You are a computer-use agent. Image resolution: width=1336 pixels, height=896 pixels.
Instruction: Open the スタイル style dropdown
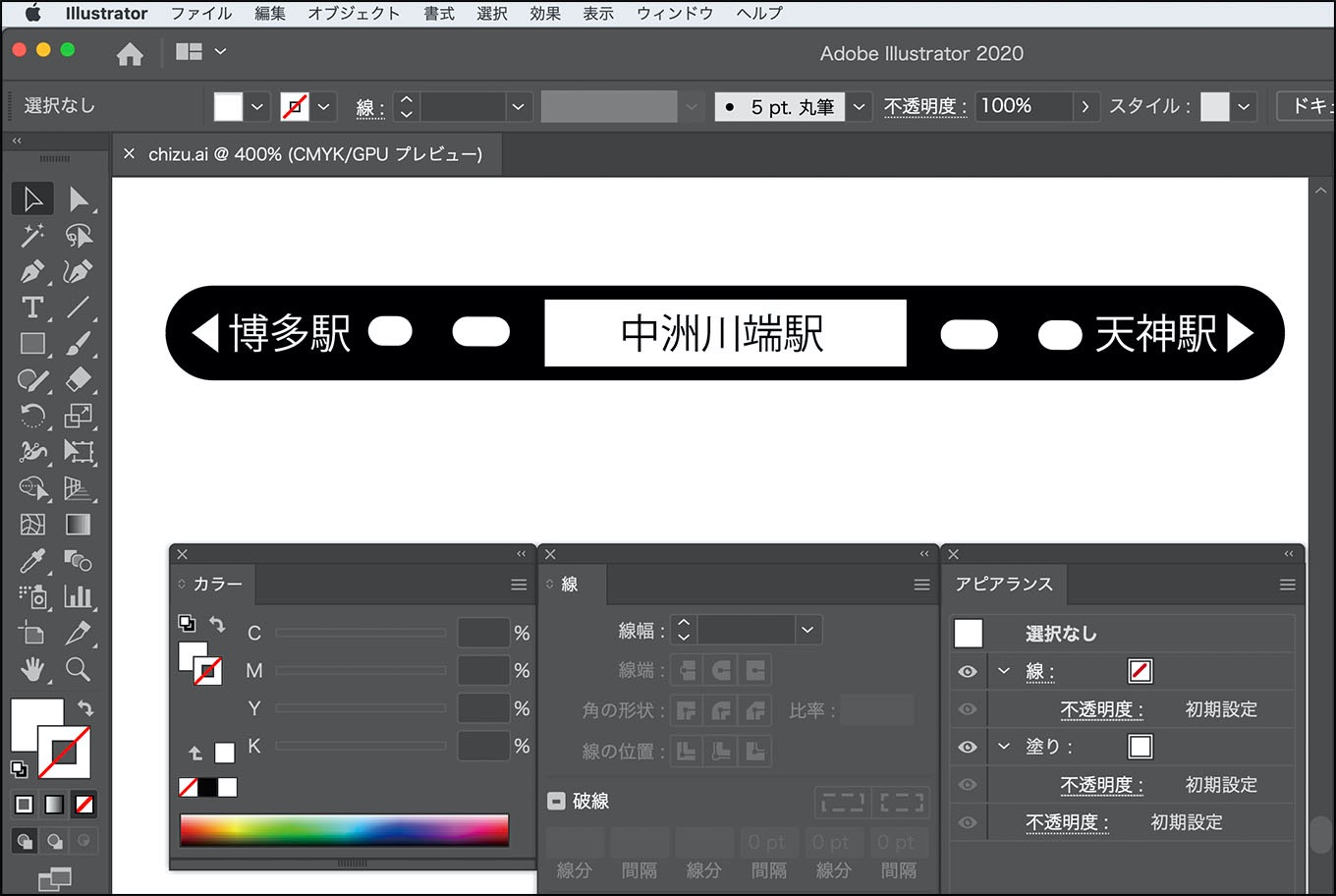[x=1244, y=106]
